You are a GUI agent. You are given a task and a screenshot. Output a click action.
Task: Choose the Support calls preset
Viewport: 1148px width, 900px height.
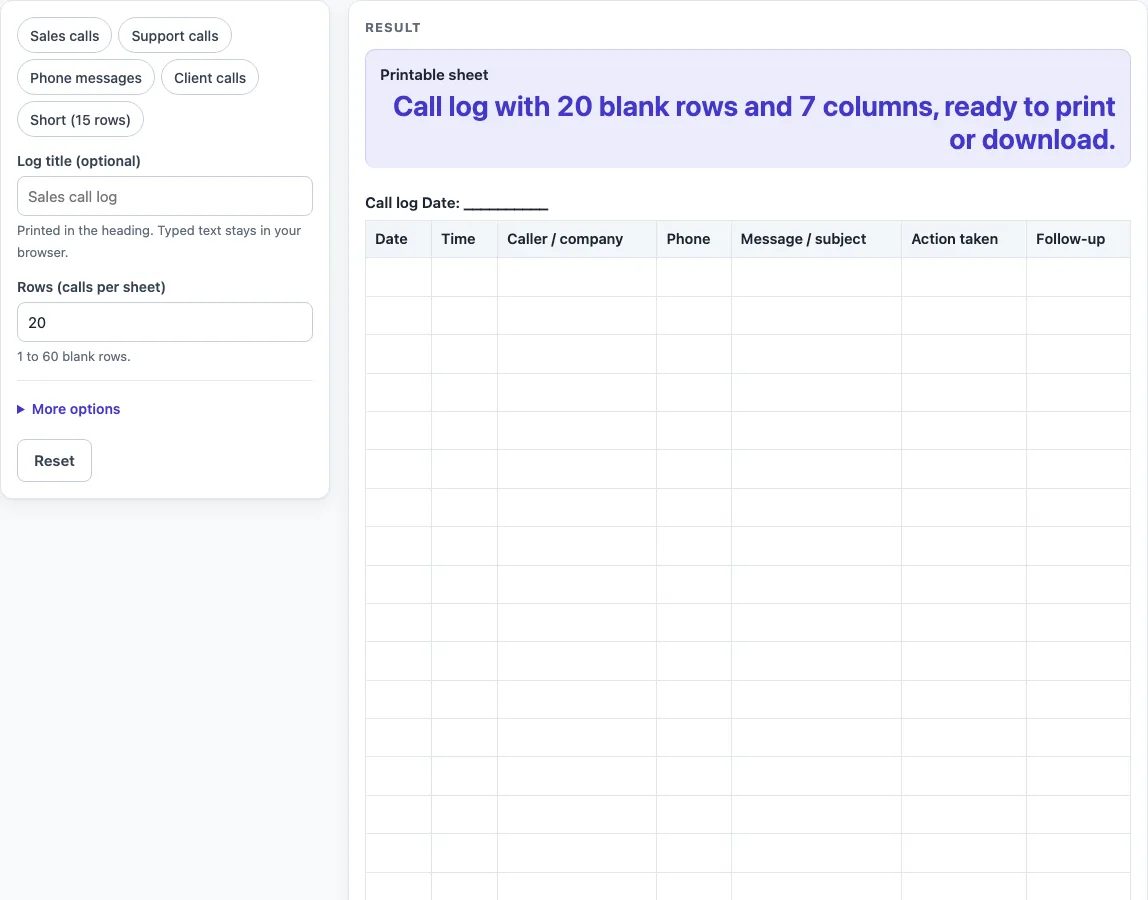(x=175, y=36)
